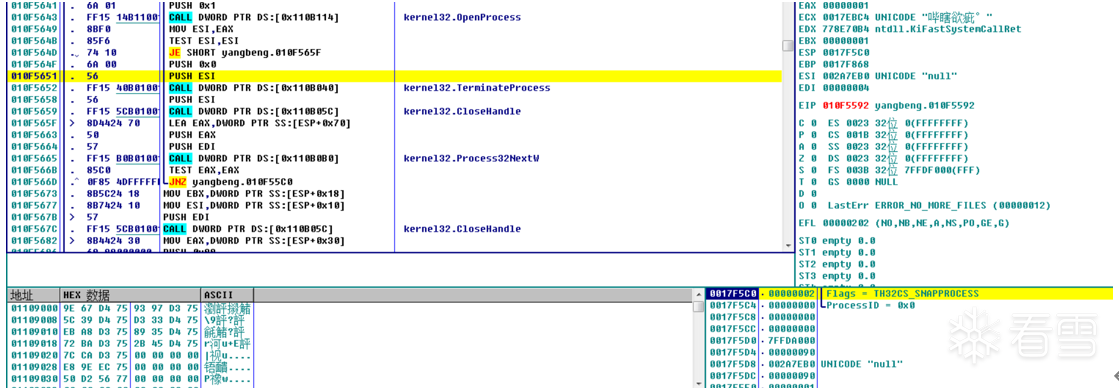Select dump row at address 01109000
1119x388 pixels.
130,309
